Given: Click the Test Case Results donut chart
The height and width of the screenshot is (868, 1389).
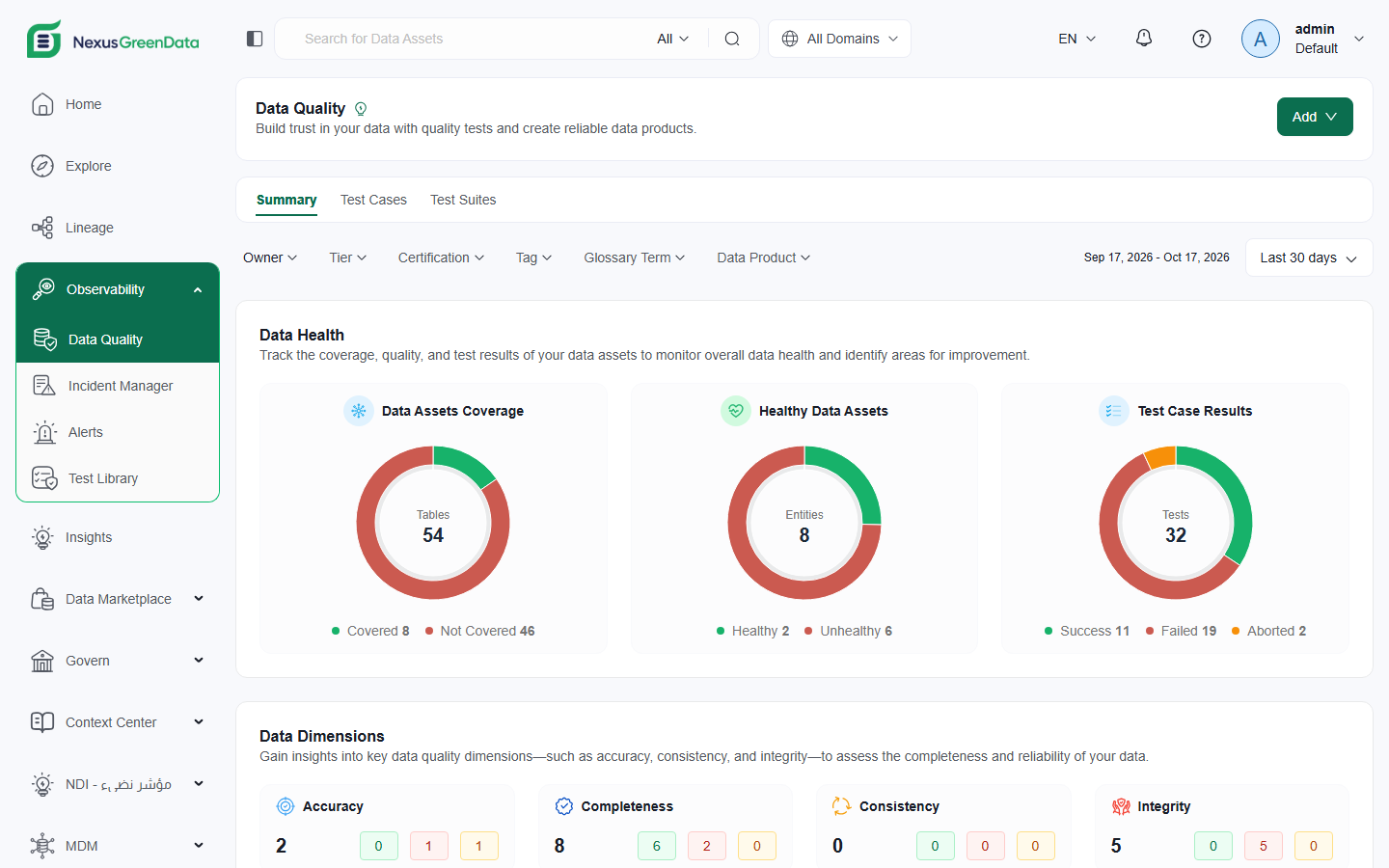Looking at the screenshot, I should 1176,523.
